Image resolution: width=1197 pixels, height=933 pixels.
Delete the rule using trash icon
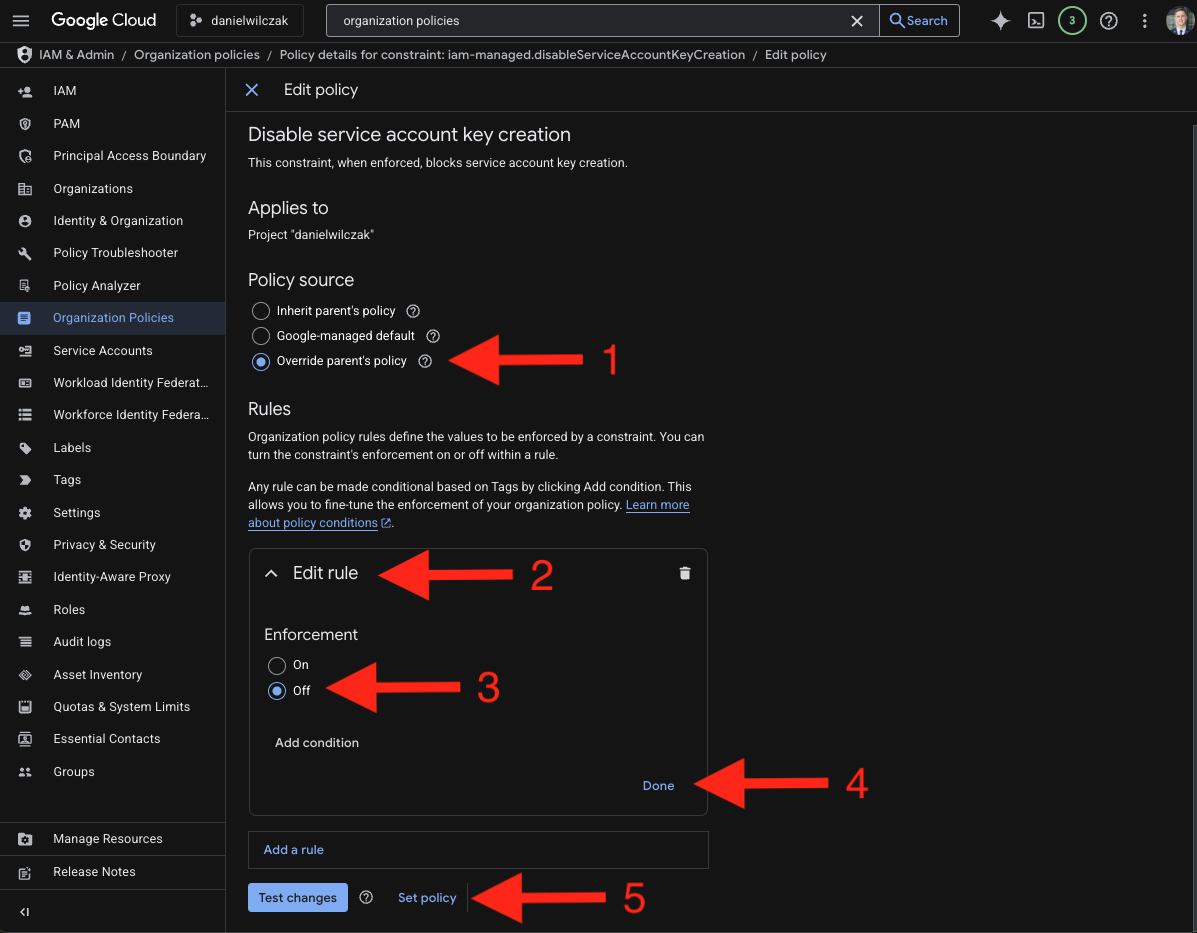685,573
